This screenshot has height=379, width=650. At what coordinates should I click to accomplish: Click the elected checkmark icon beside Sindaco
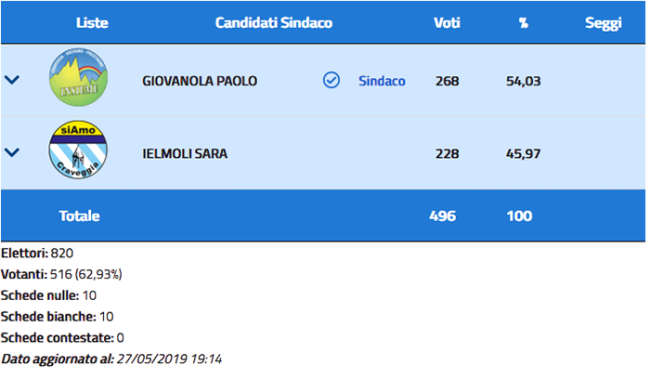(x=331, y=80)
